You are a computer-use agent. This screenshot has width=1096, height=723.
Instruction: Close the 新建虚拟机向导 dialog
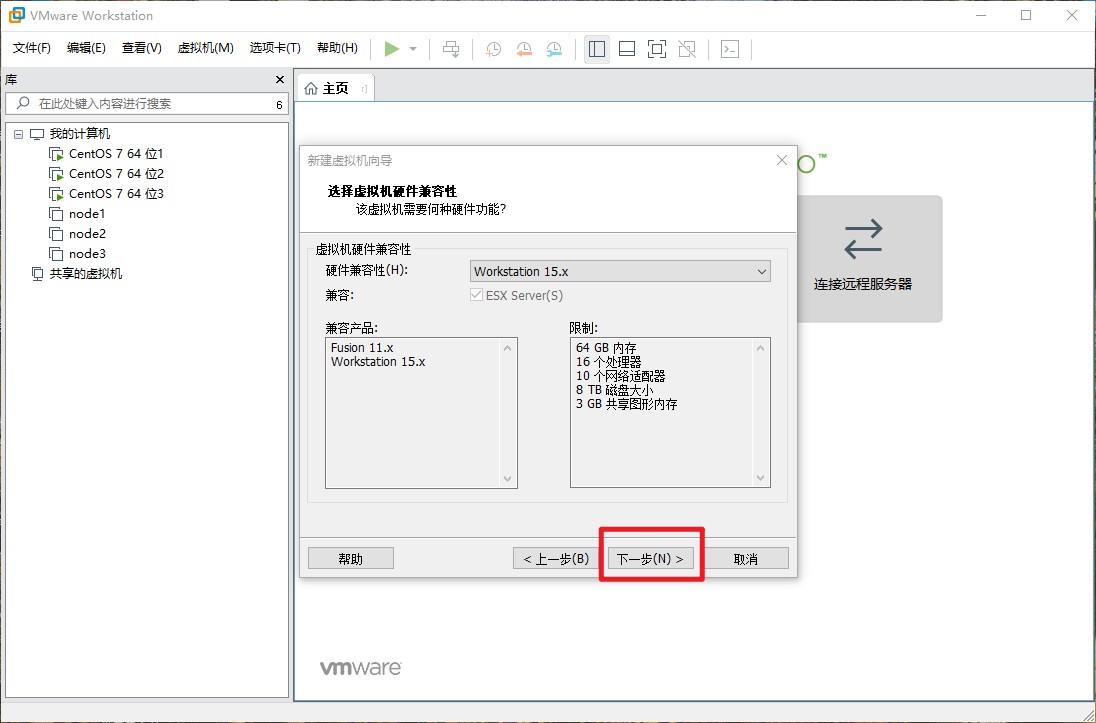pyautogui.click(x=781, y=160)
